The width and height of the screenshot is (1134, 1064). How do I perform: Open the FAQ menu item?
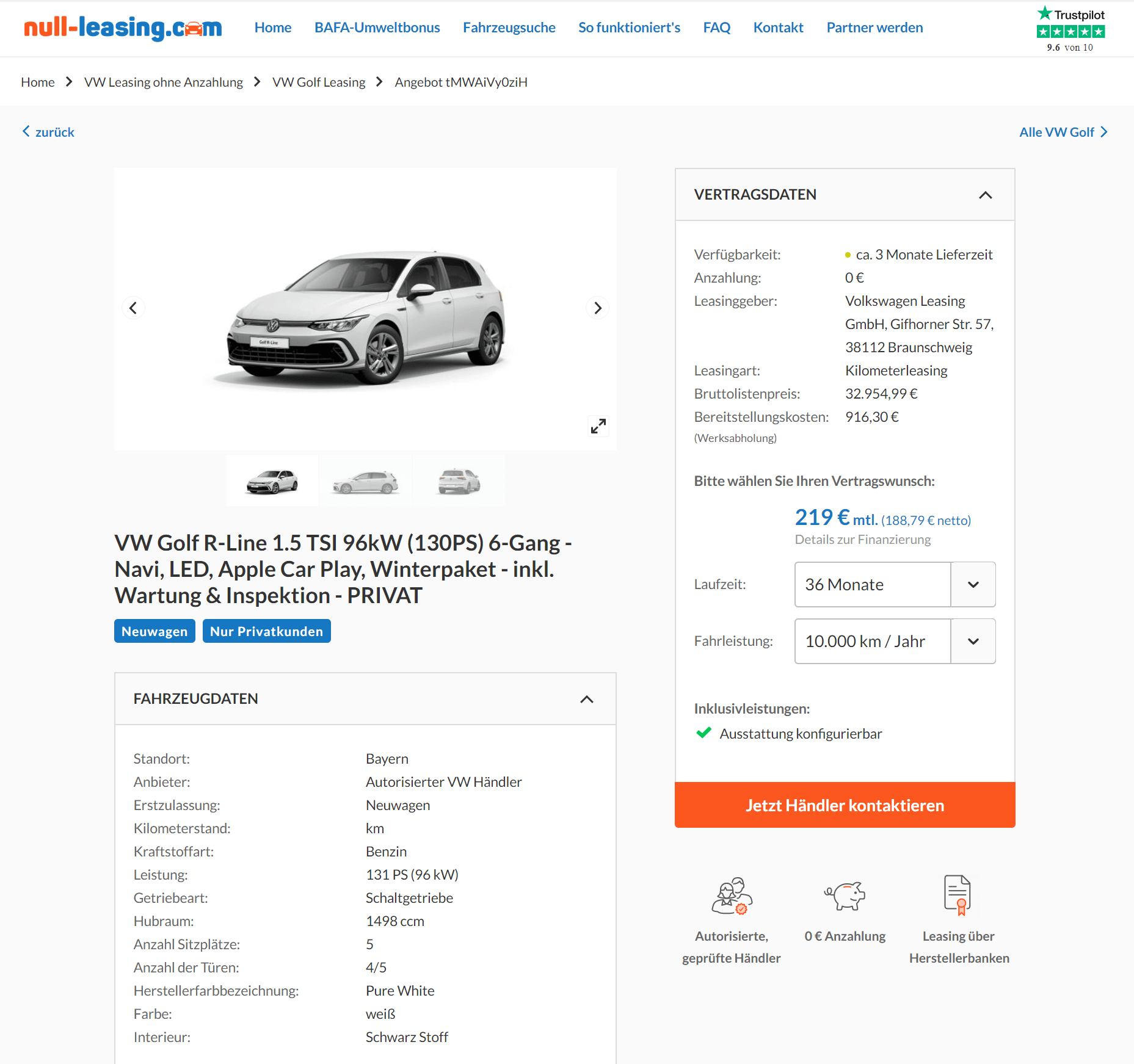pos(716,27)
